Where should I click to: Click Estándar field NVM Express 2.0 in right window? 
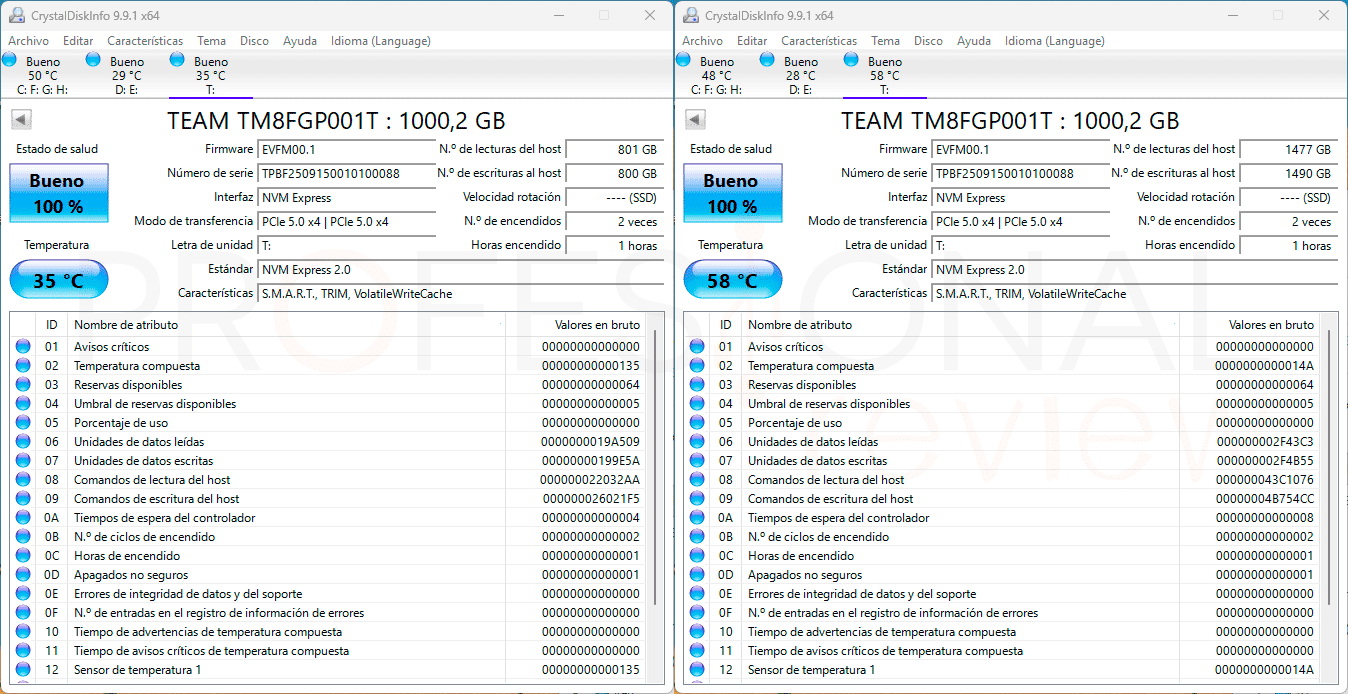(1135, 269)
